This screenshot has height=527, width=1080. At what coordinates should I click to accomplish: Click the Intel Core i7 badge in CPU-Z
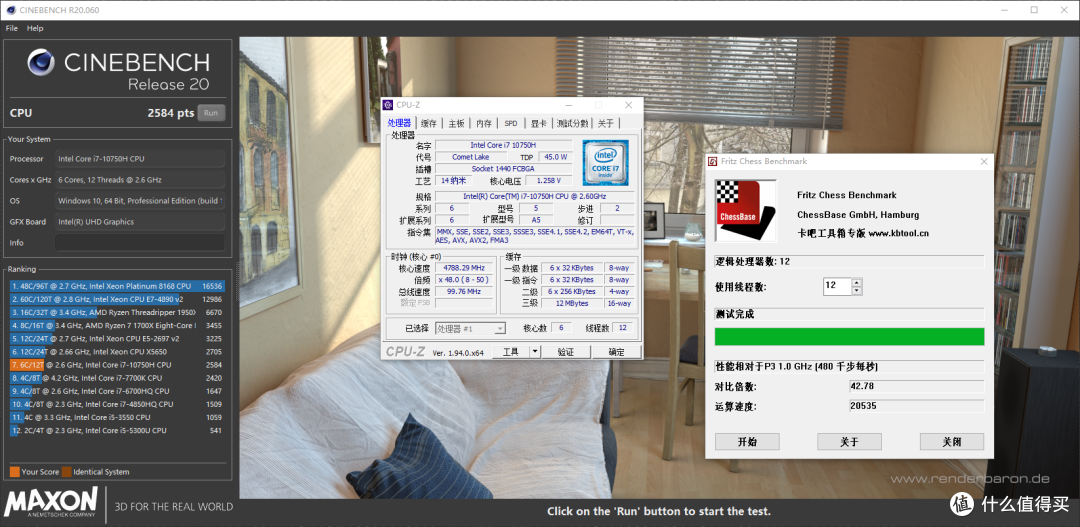pos(605,163)
